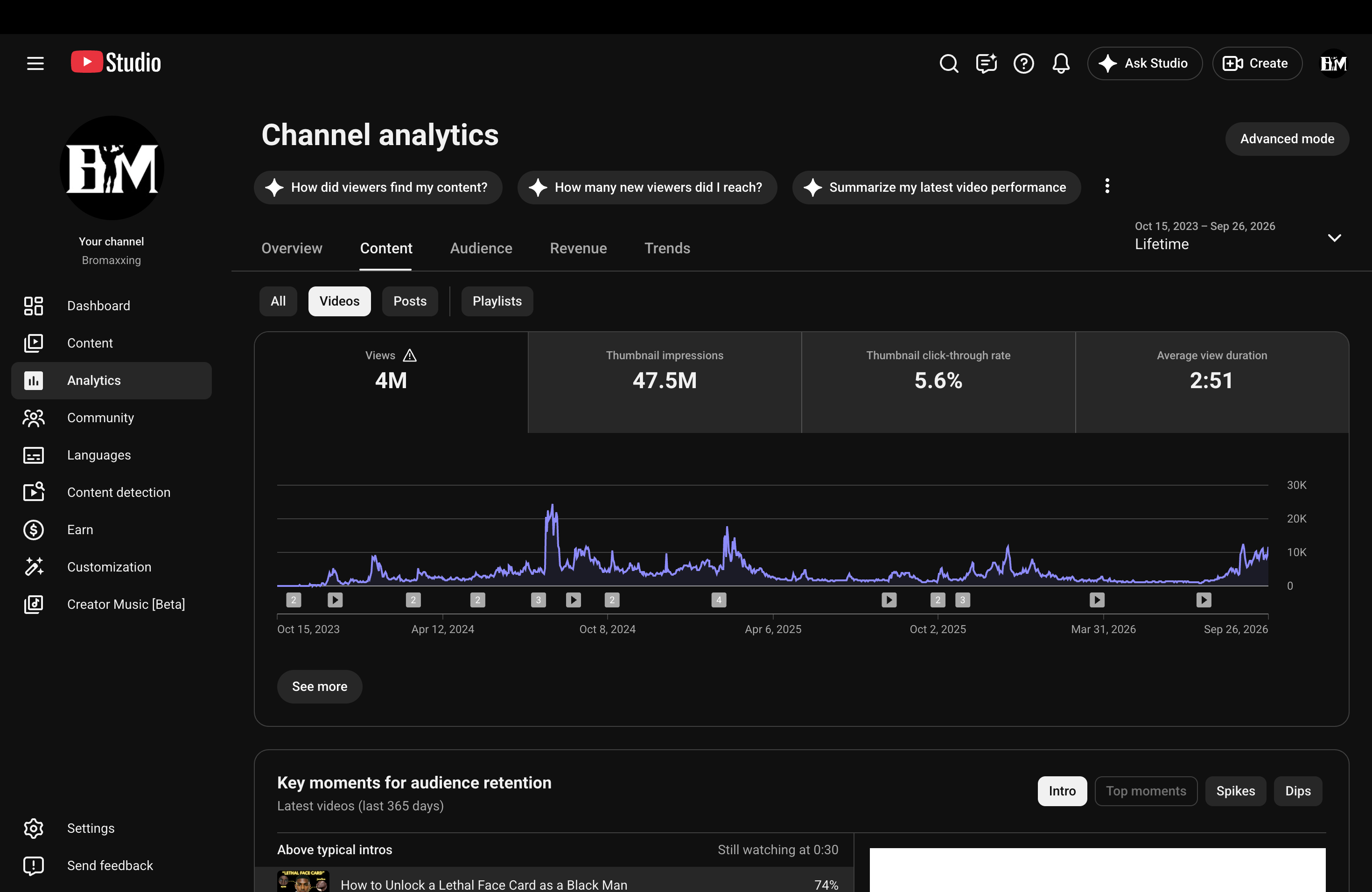Screen dimensions: 1372x892
Task: Open the three-dot more prompts menu
Action: 1107,187
